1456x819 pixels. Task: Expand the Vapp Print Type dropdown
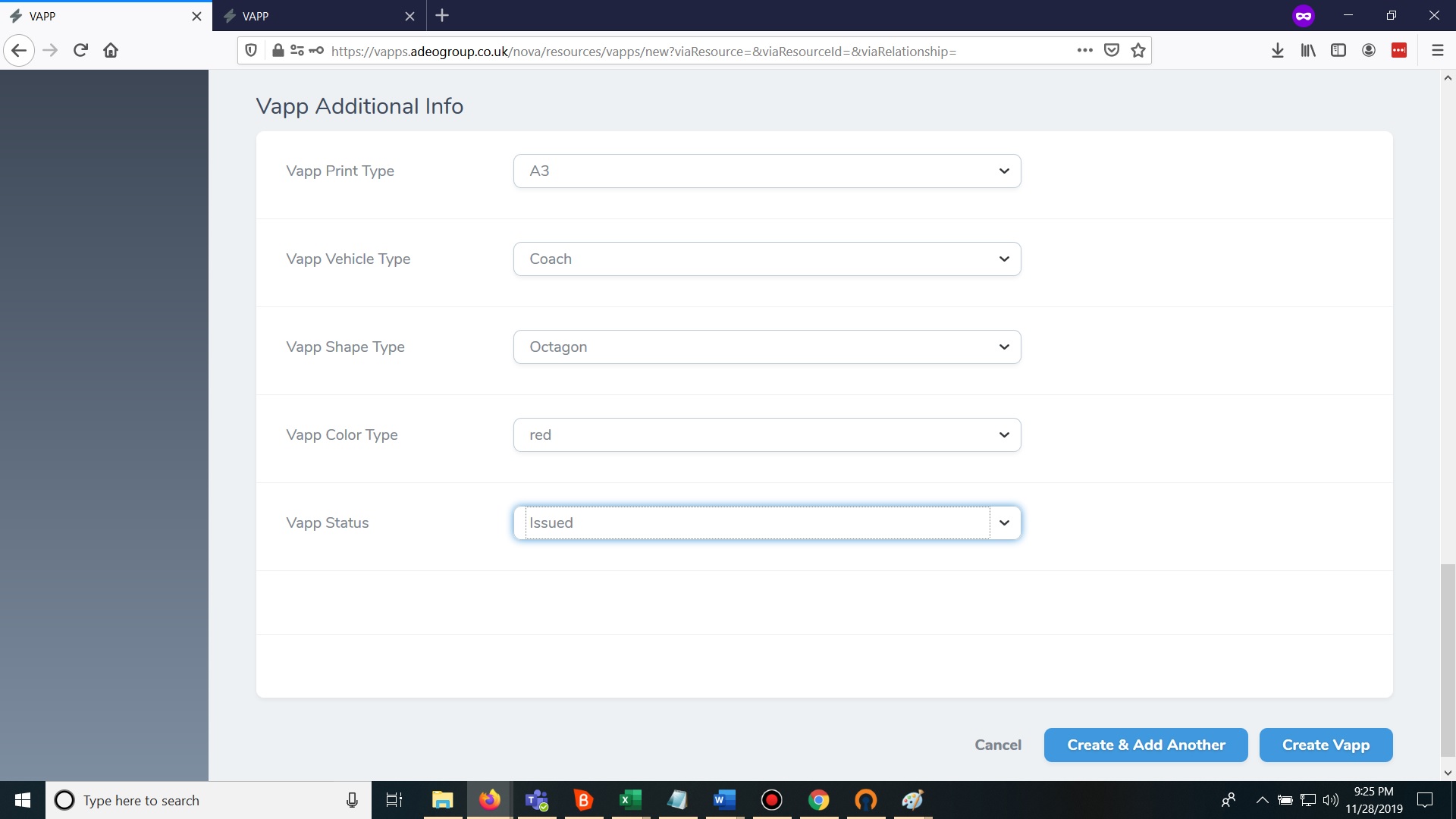click(767, 171)
